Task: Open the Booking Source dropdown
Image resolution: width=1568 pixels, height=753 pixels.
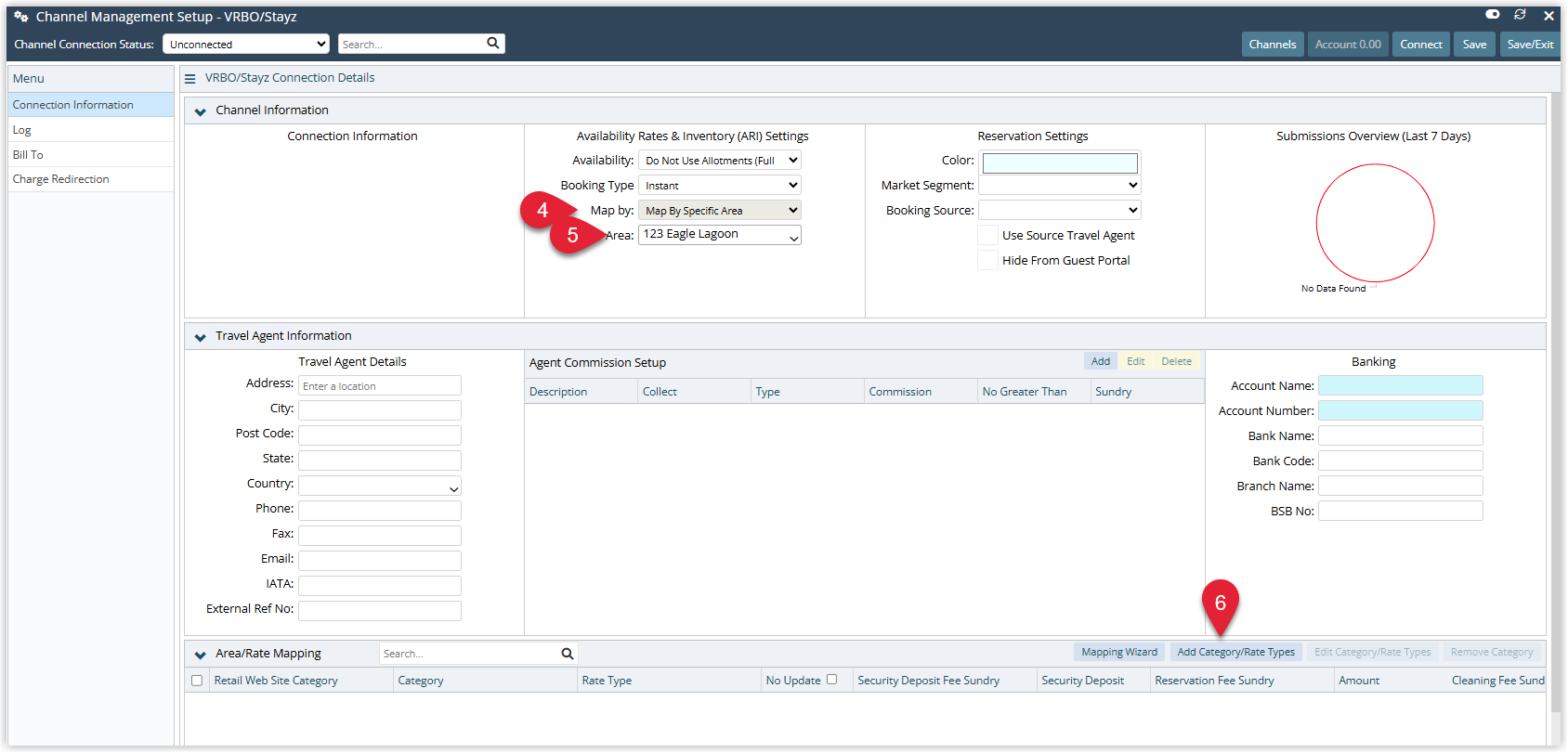Action: (1060, 211)
